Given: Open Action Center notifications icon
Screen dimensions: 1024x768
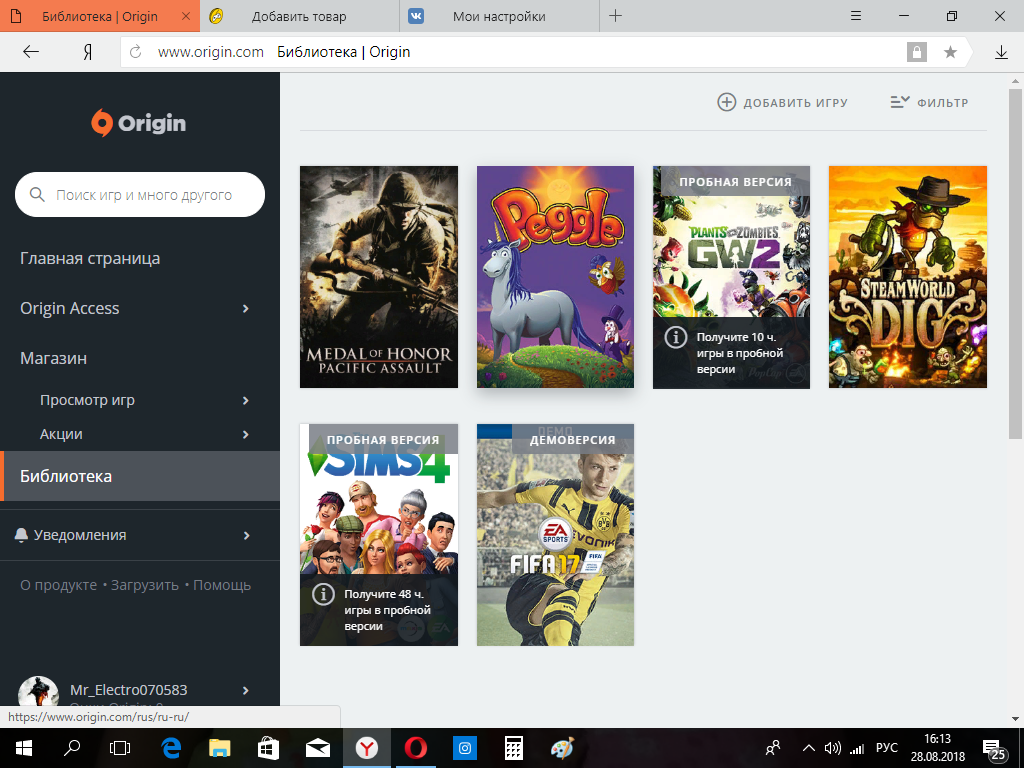Looking at the screenshot, I should pyautogui.click(x=994, y=750).
